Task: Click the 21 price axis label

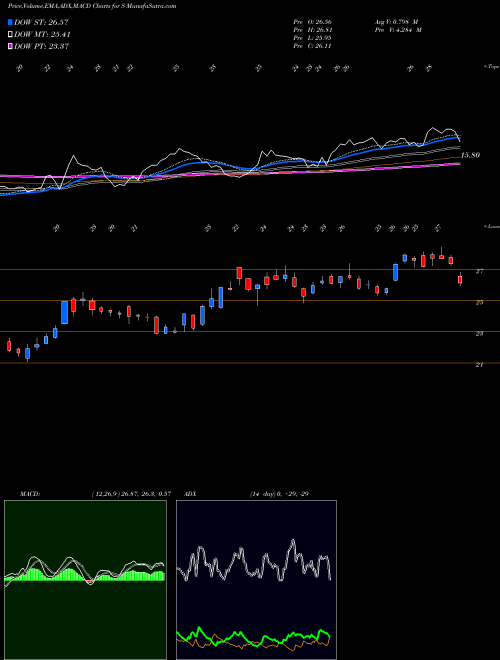Action: click(x=479, y=365)
